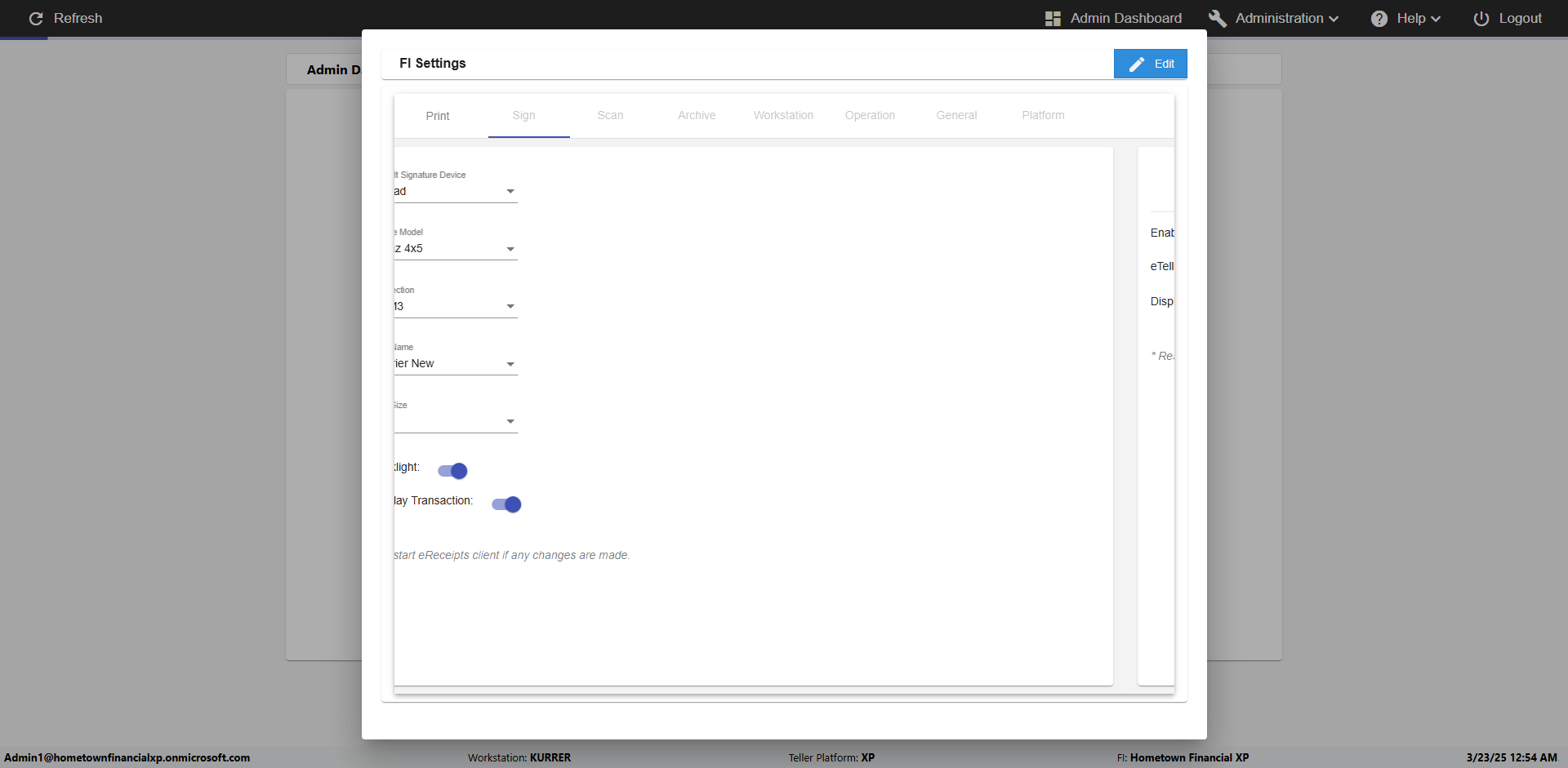Expand the Help menu chevron
Image resolution: width=1568 pixels, height=768 pixels.
tap(1436, 19)
